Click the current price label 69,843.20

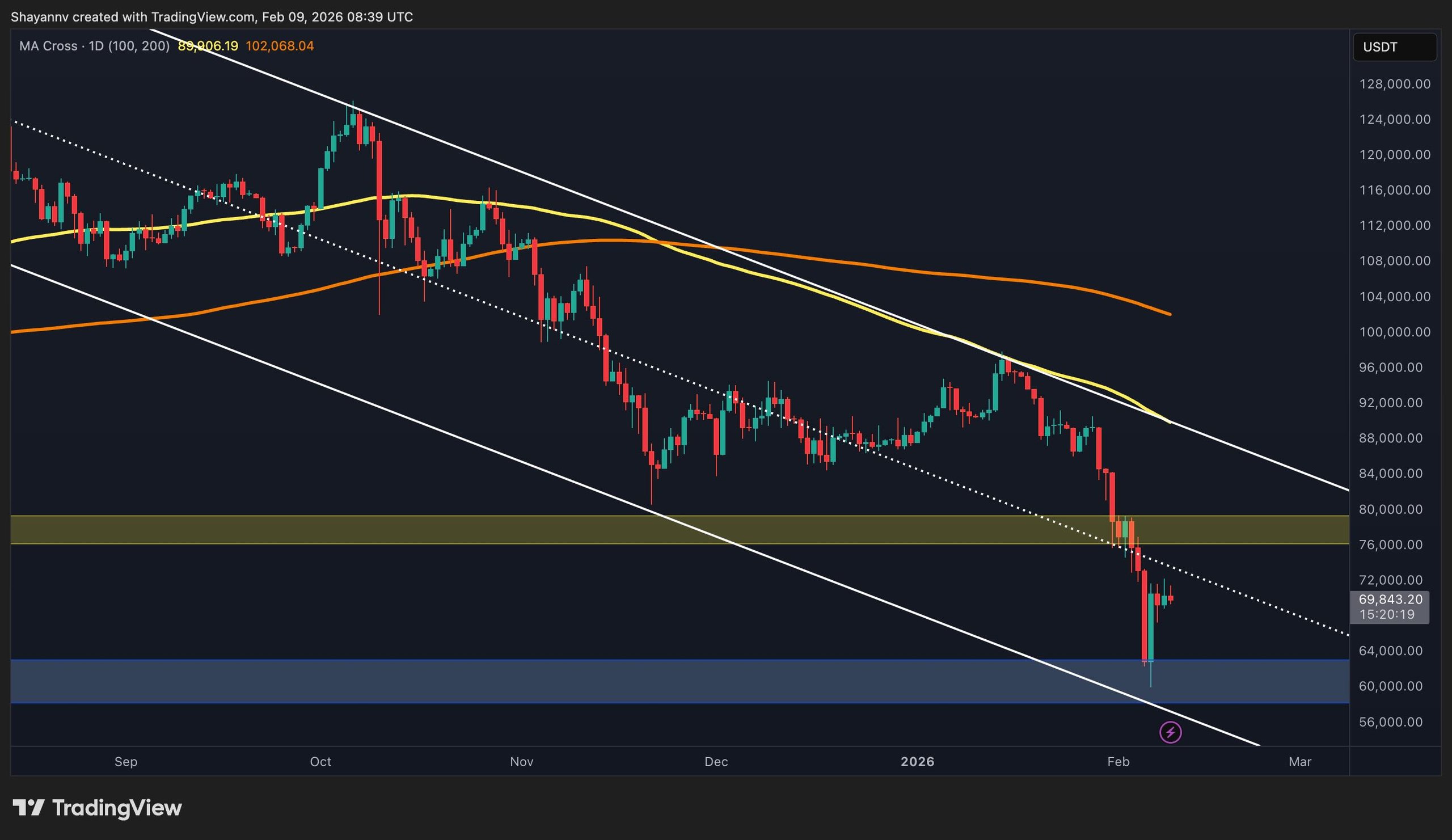click(1391, 599)
